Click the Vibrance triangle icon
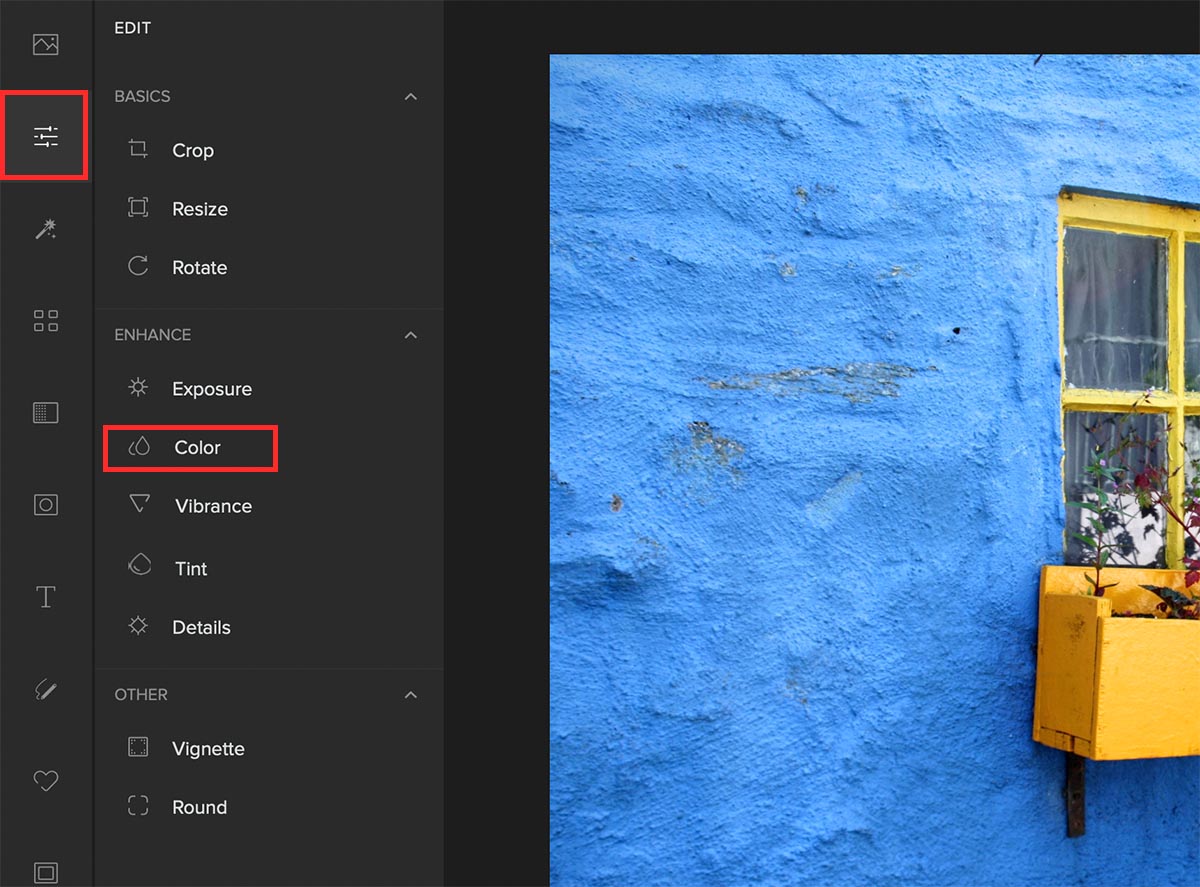Image resolution: width=1200 pixels, height=887 pixels. [x=139, y=504]
